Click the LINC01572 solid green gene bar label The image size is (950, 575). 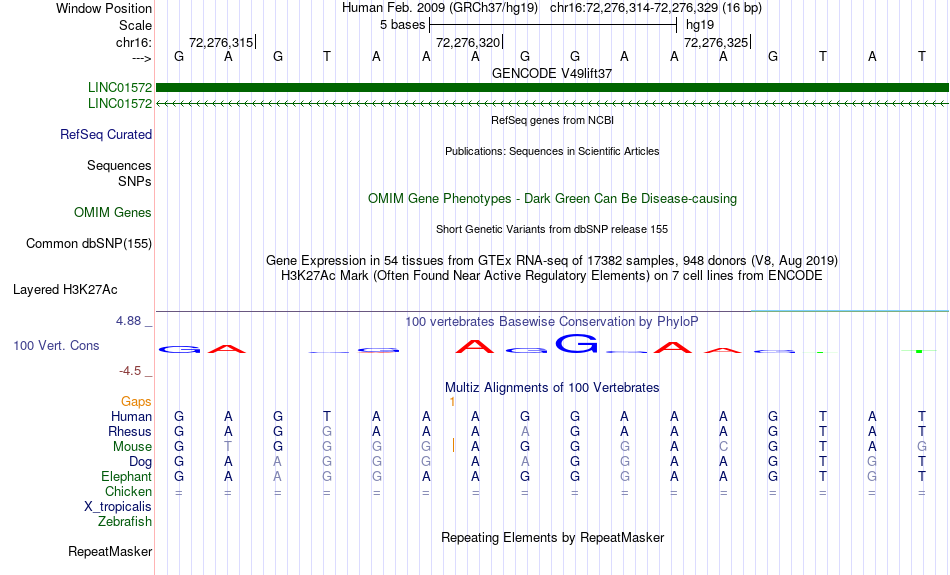point(120,88)
